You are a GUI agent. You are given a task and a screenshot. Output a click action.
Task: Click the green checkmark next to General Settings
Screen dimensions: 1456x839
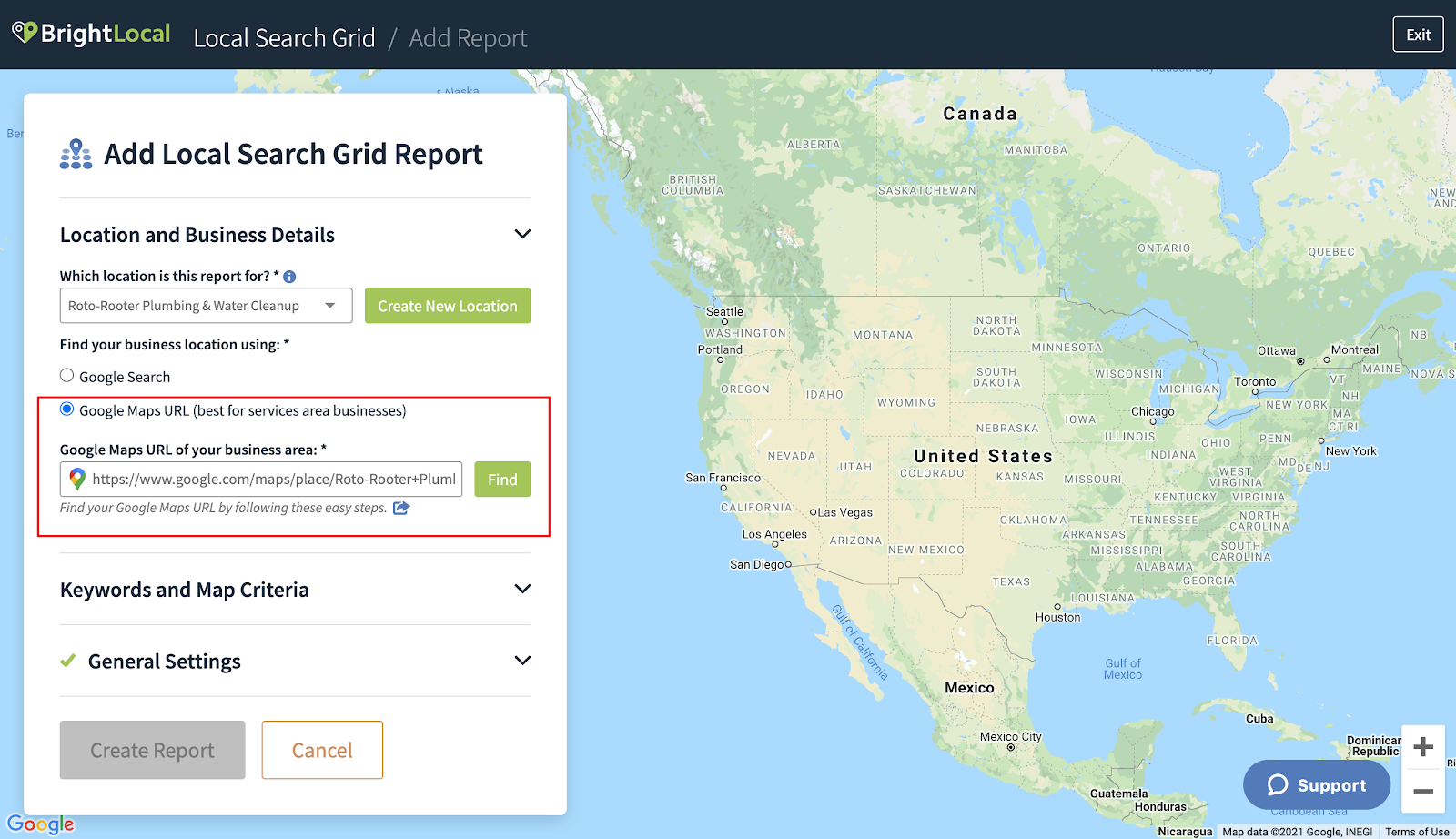click(68, 661)
